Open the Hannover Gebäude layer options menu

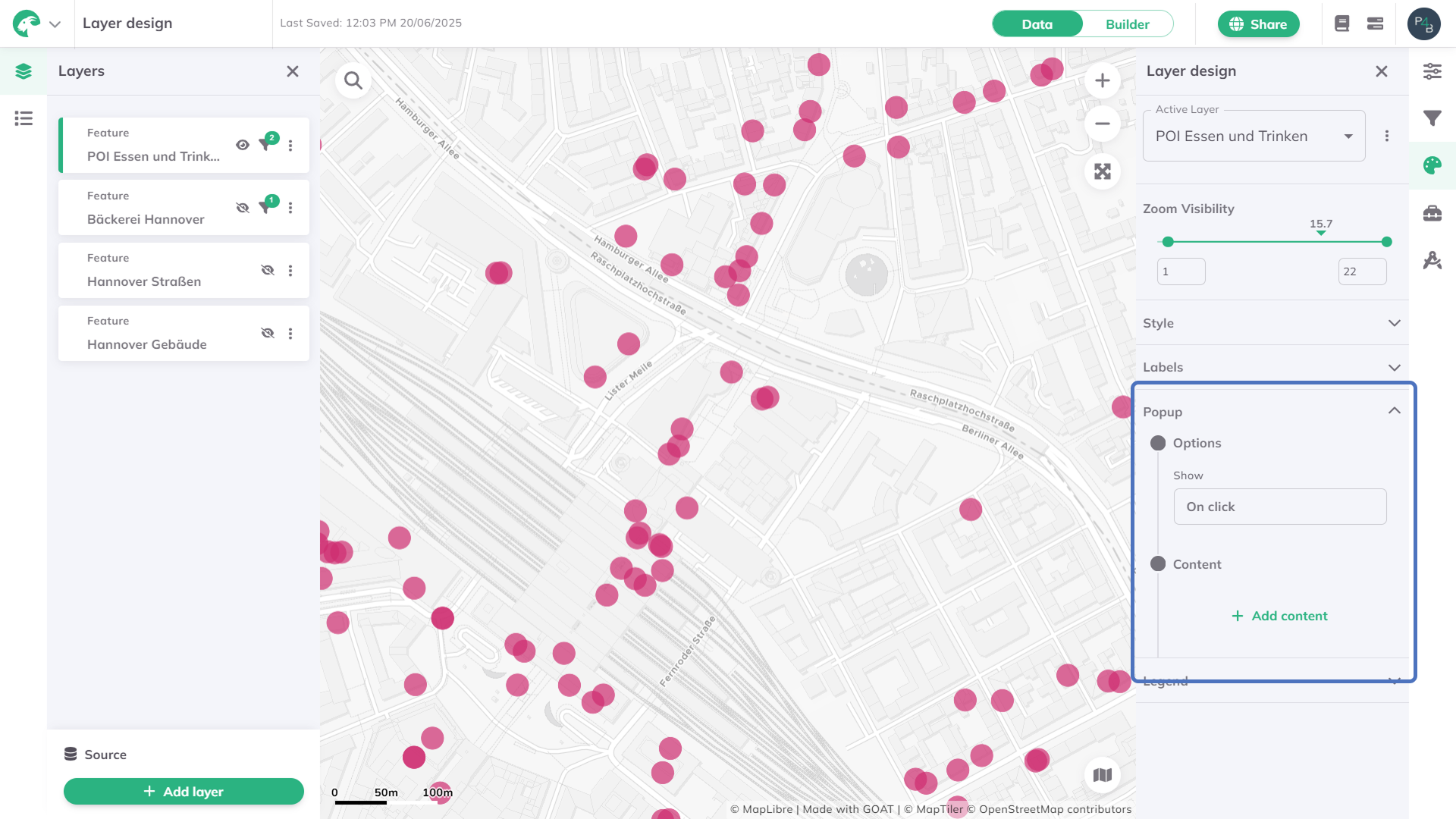click(x=290, y=334)
